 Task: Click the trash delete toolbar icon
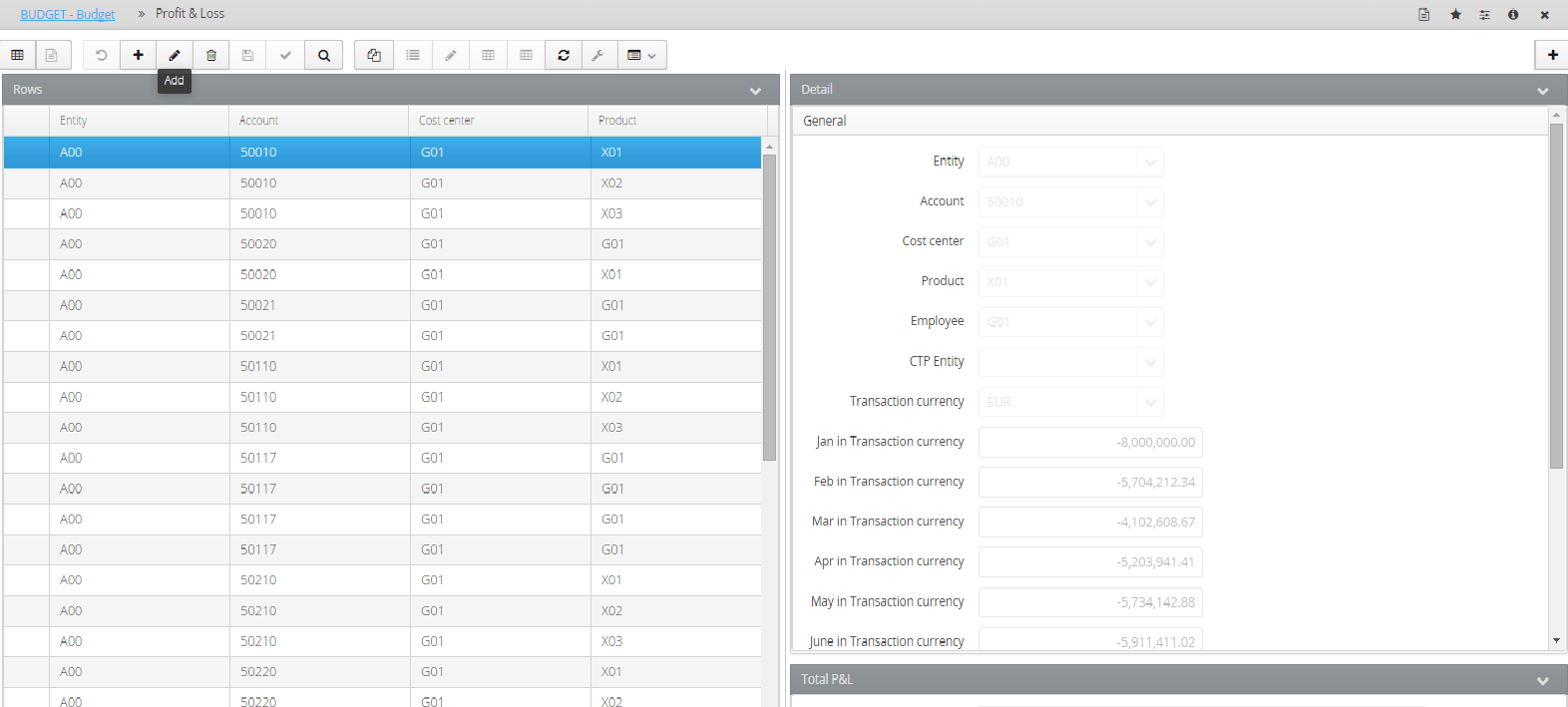211,55
